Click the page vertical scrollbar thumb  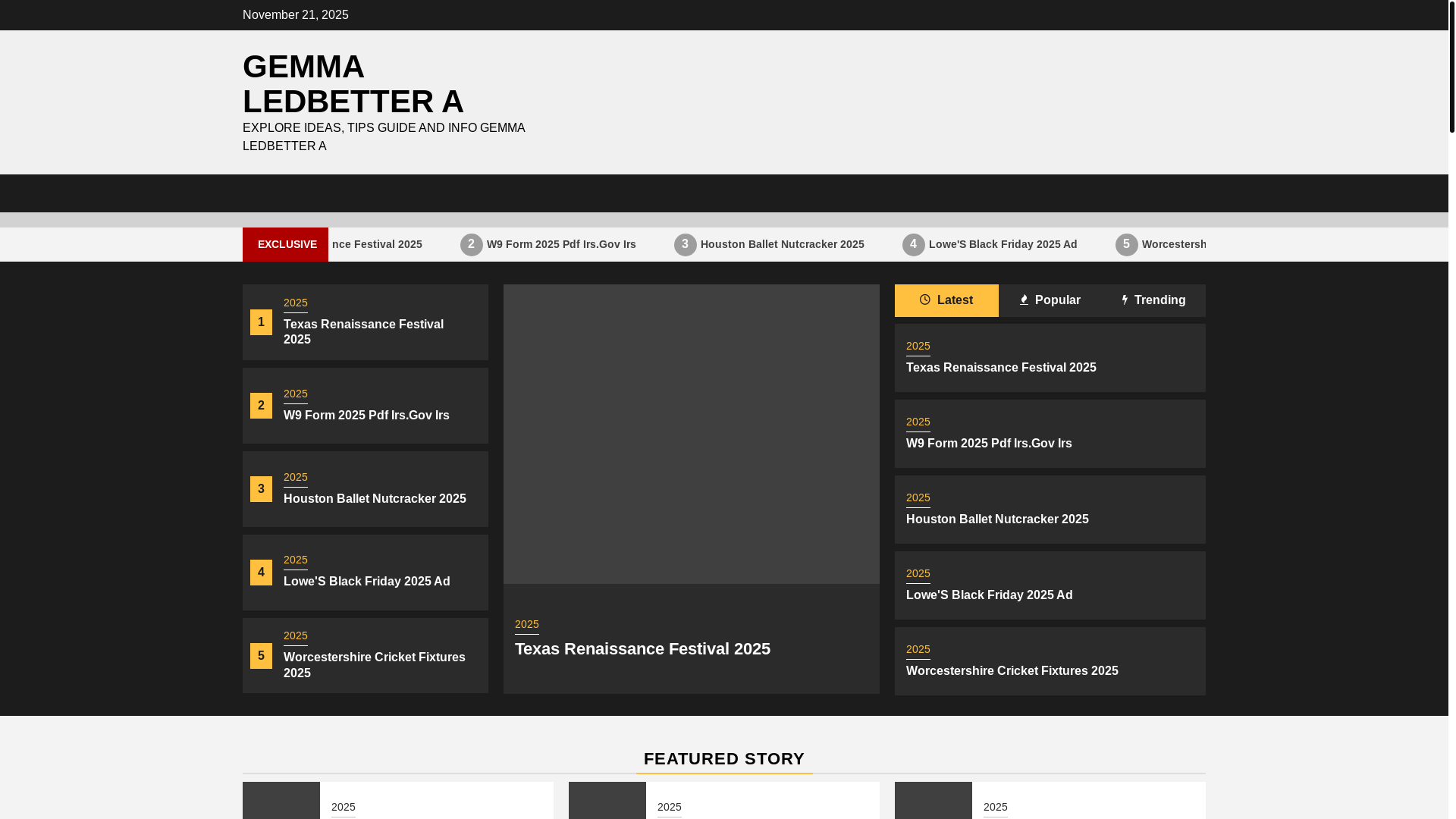[1452, 67]
